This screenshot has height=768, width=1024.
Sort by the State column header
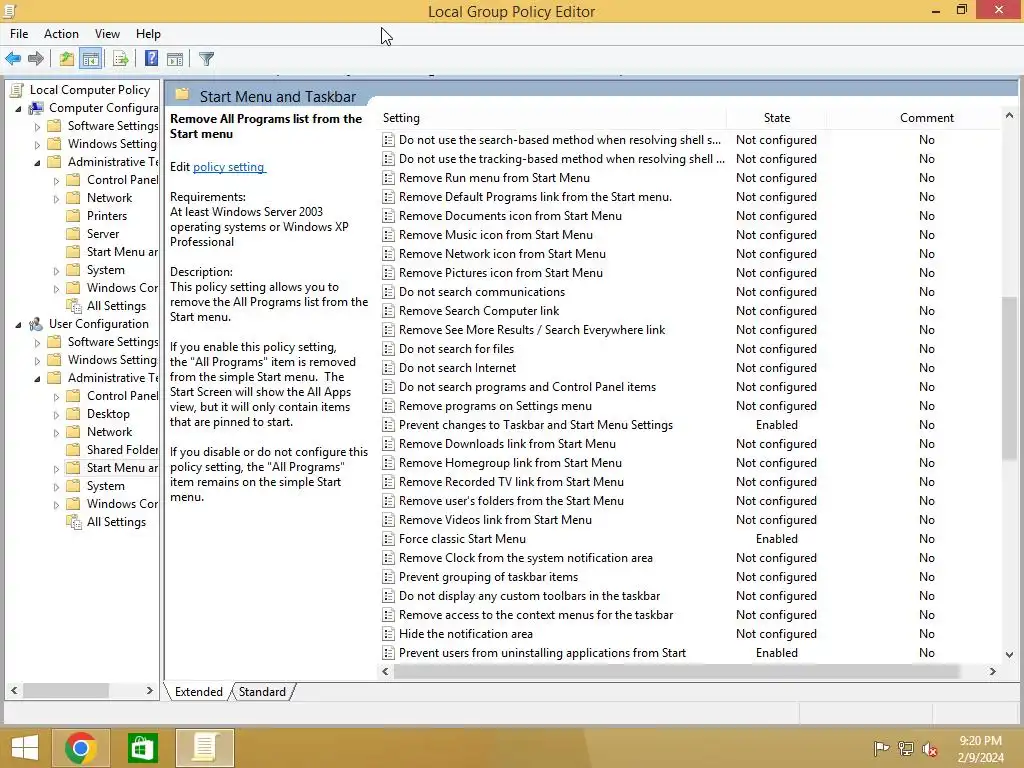click(x=776, y=118)
